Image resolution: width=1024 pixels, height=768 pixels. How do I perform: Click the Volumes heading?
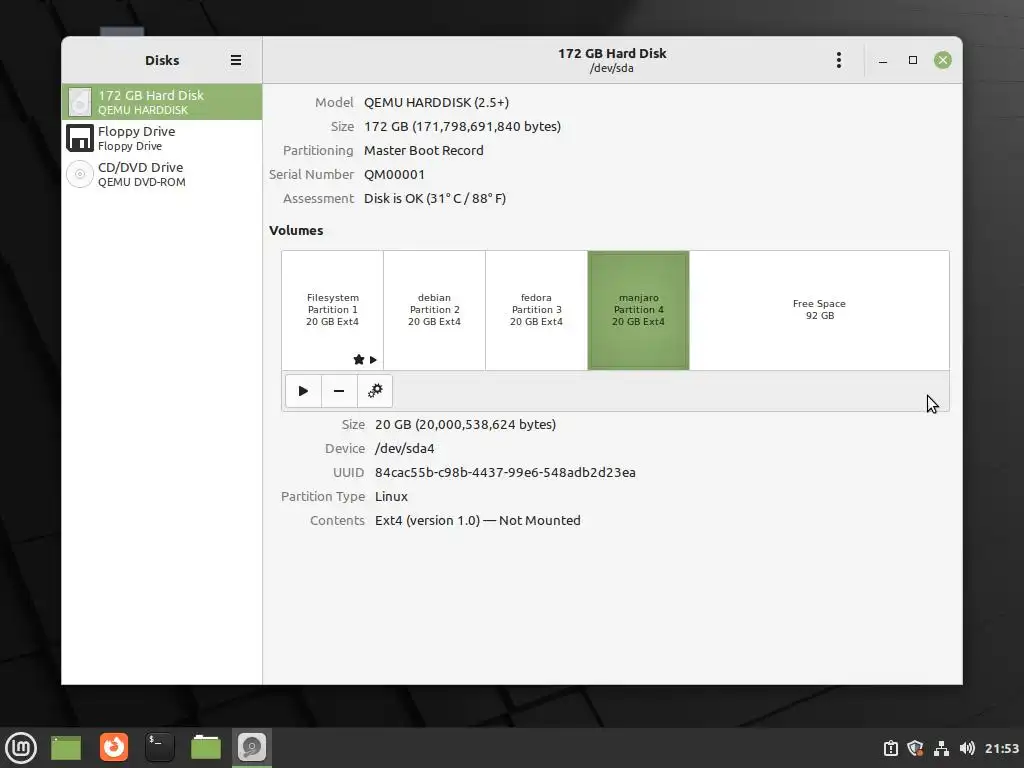pyautogui.click(x=296, y=231)
